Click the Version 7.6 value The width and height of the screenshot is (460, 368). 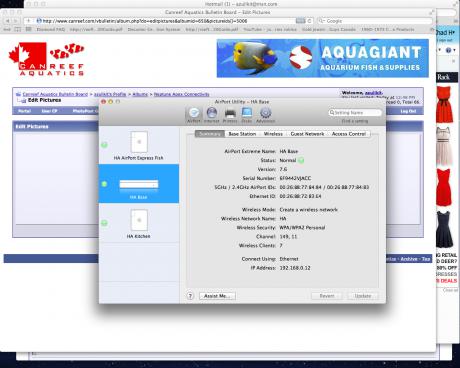coord(283,169)
